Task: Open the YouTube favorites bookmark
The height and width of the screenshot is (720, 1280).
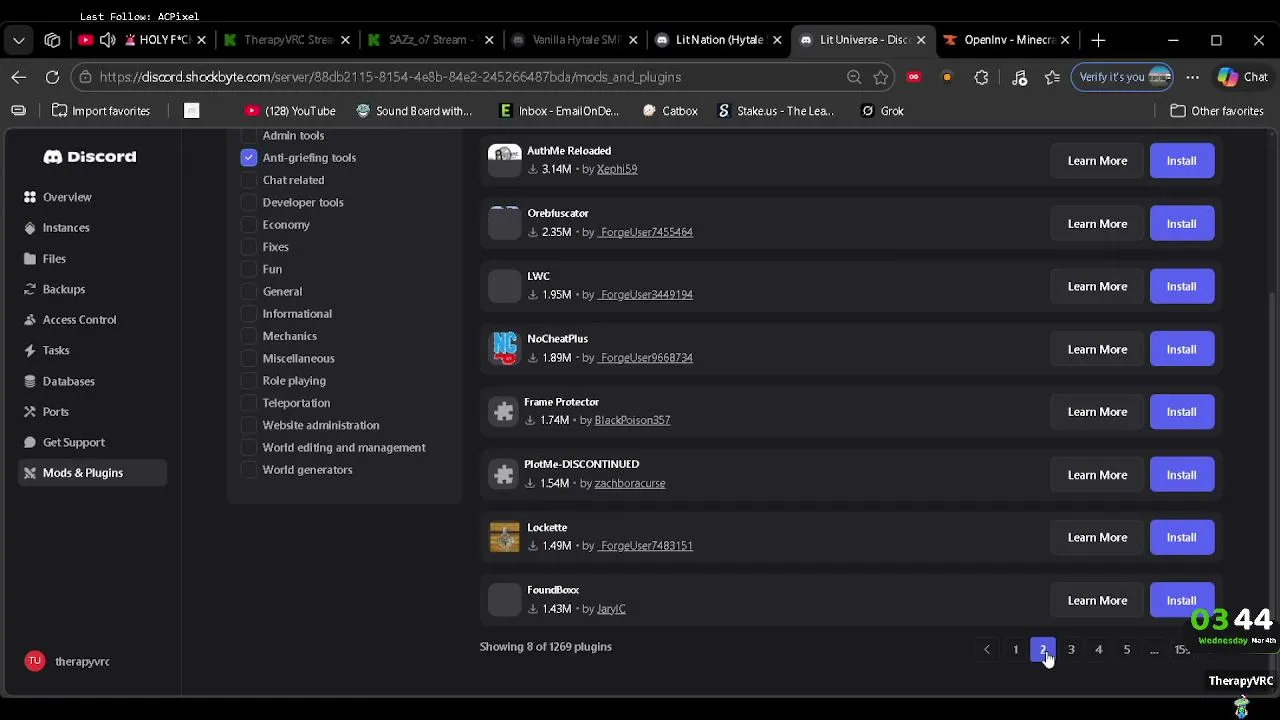Action: 290,111
